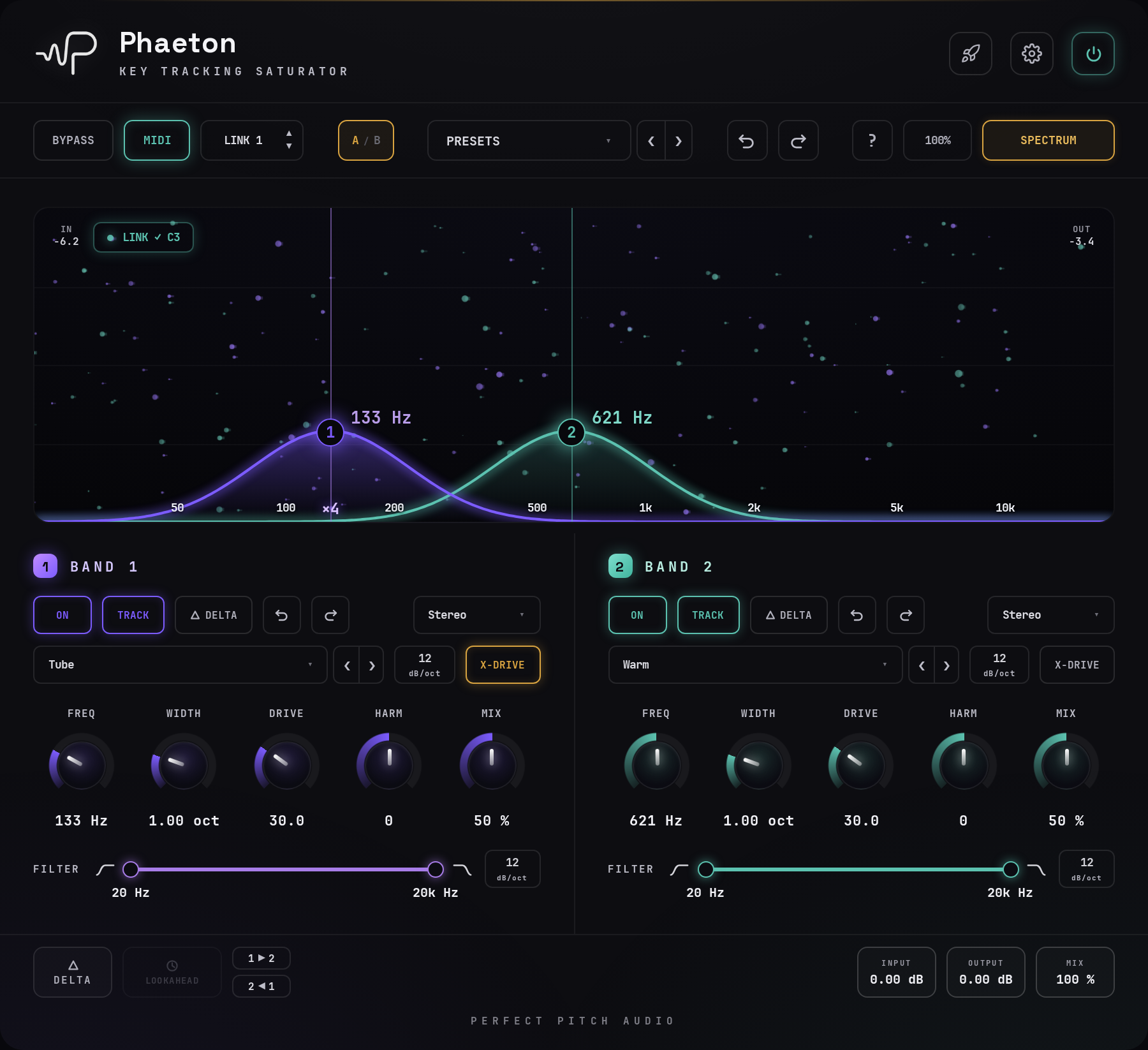This screenshot has height=1050, width=1148.
Task: Change Band 2 filter slope 12 dB/oct
Action: [1087, 869]
